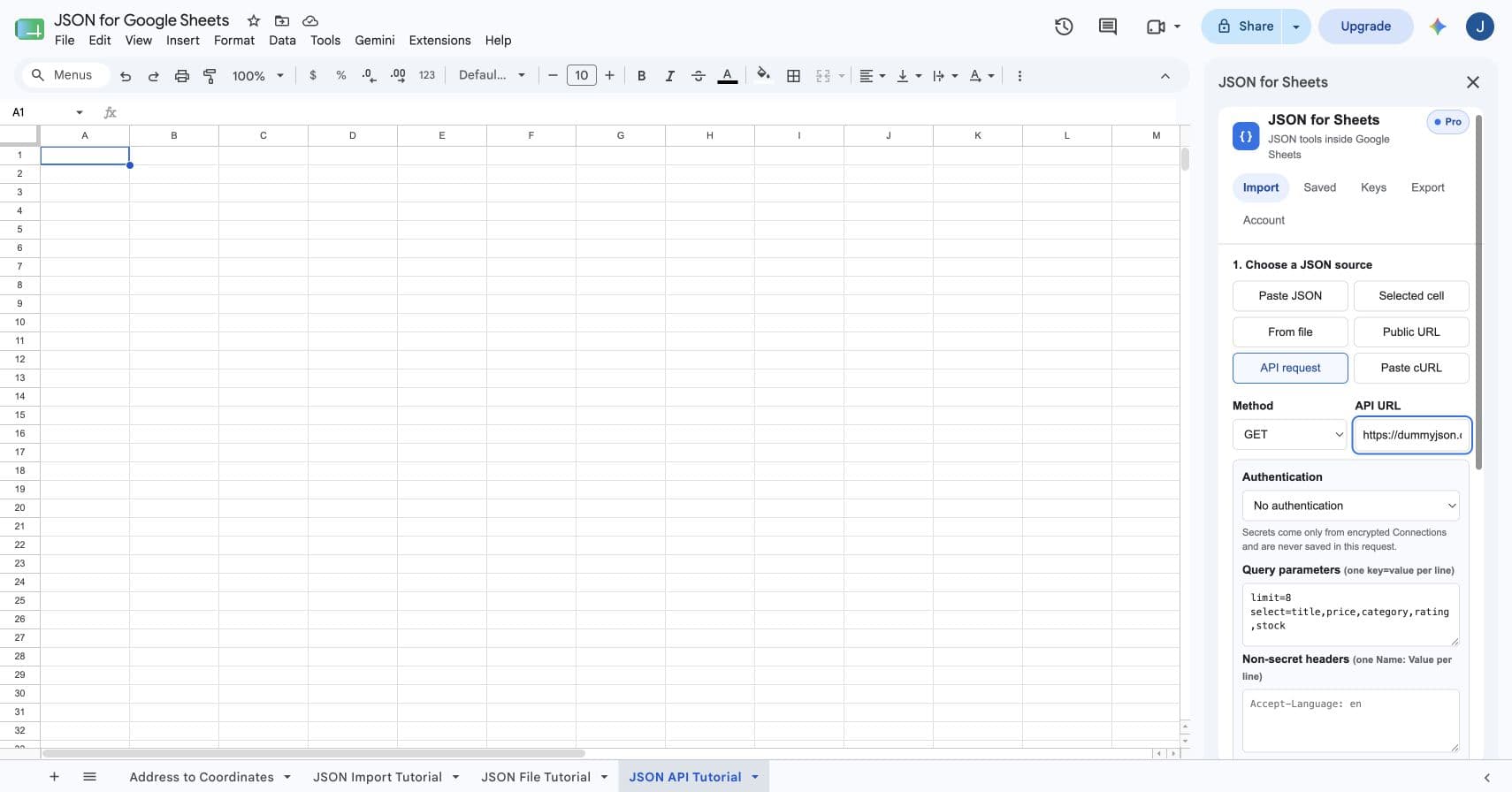This screenshot has height=792, width=1512.
Task: Toggle italic formatting
Action: 670,76
